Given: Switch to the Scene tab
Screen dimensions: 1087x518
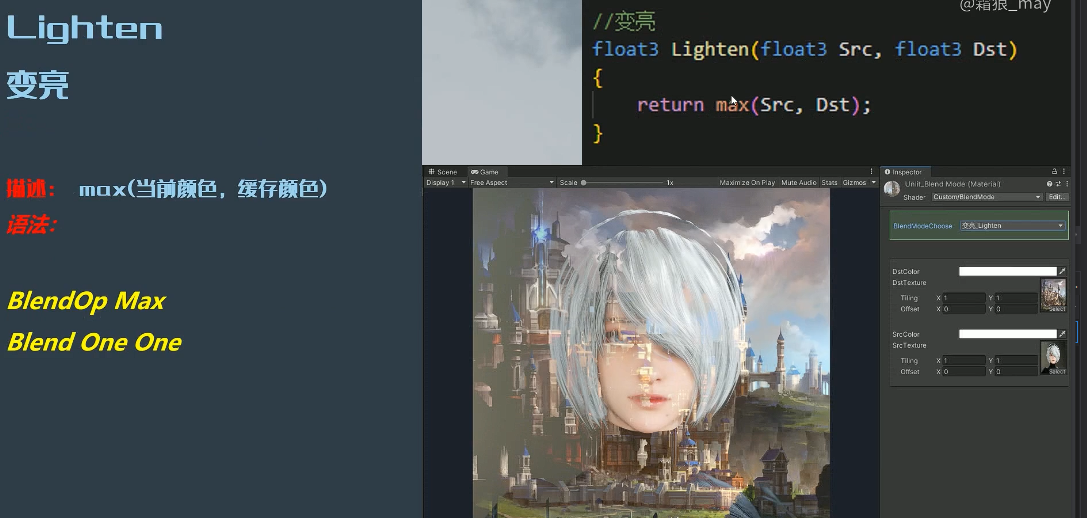Looking at the screenshot, I should pyautogui.click(x=442, y=172).
